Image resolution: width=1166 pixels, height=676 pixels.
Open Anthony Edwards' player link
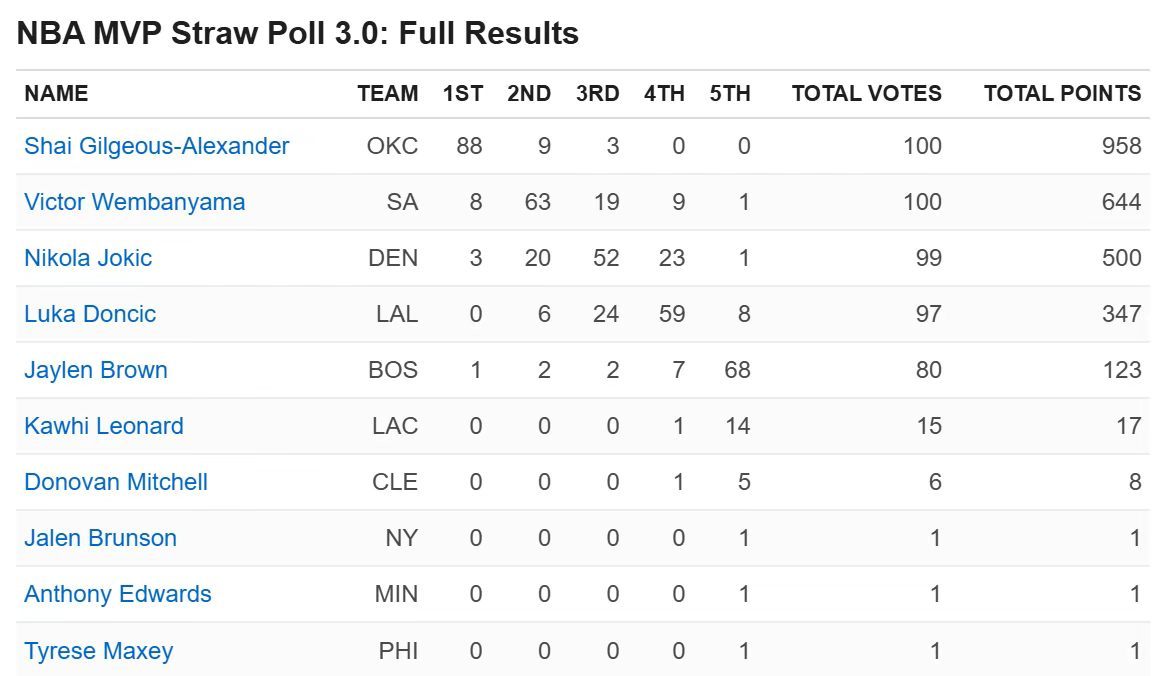click(x=118, y=594)
